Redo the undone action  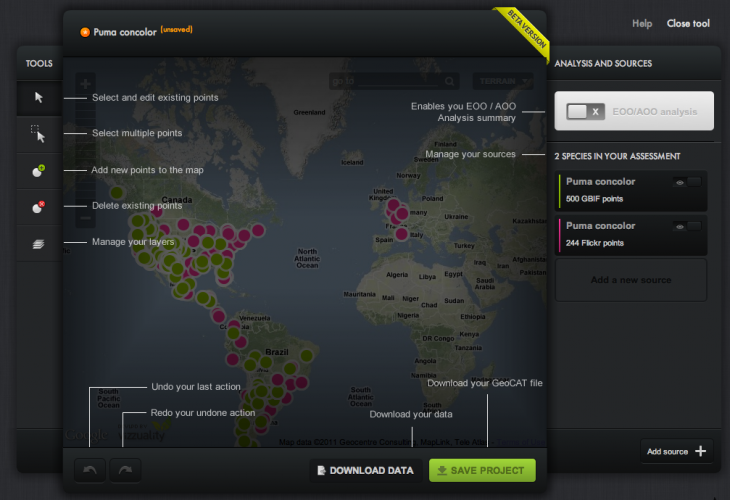pos(125,470)
